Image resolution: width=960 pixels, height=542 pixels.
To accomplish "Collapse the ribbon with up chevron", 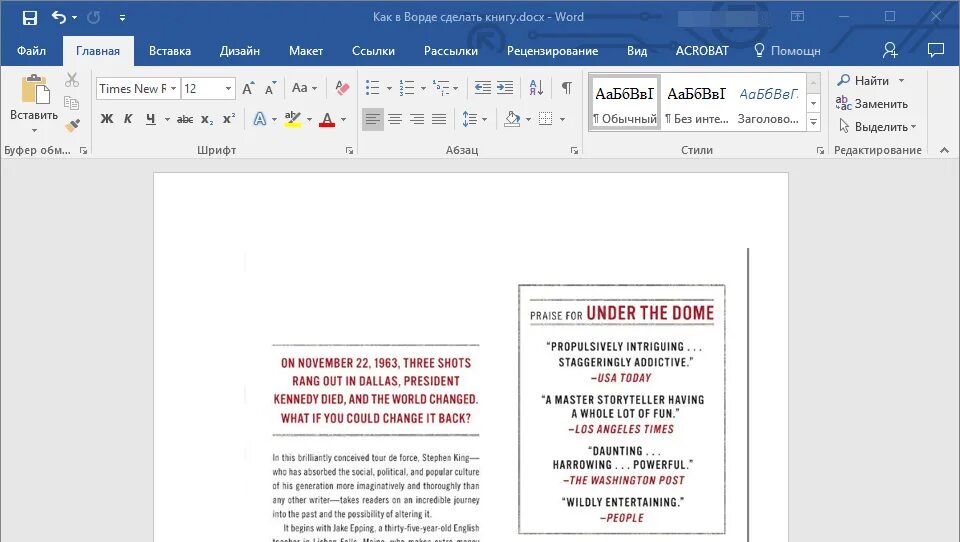I will 944,150.
